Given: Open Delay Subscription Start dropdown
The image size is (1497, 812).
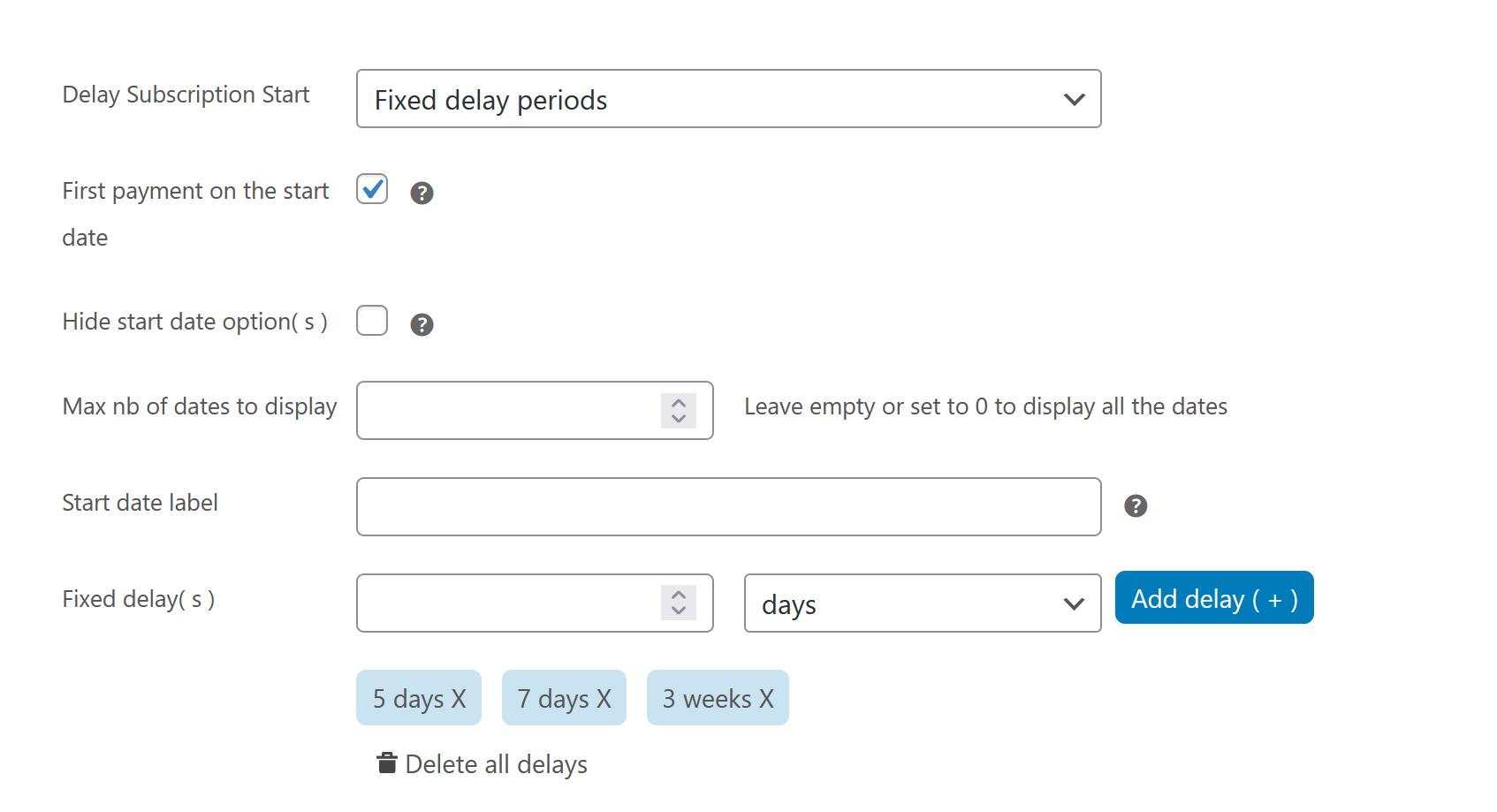Looking at the screenshot, I should coord(728,99).
